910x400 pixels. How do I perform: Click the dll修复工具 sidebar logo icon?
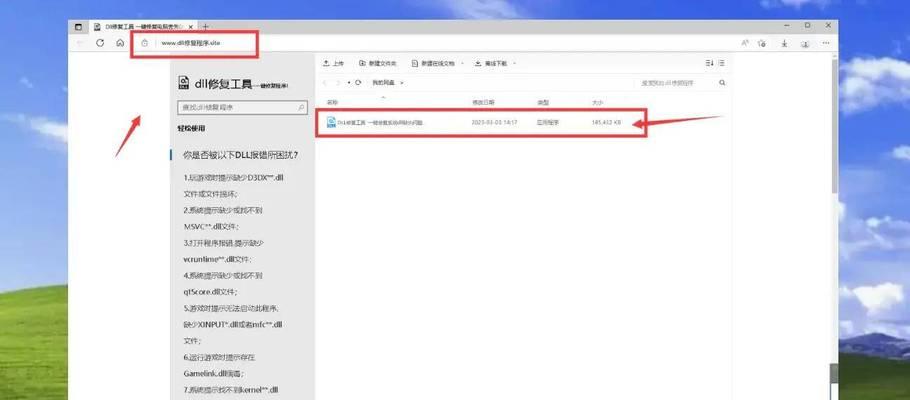point(183,82)
